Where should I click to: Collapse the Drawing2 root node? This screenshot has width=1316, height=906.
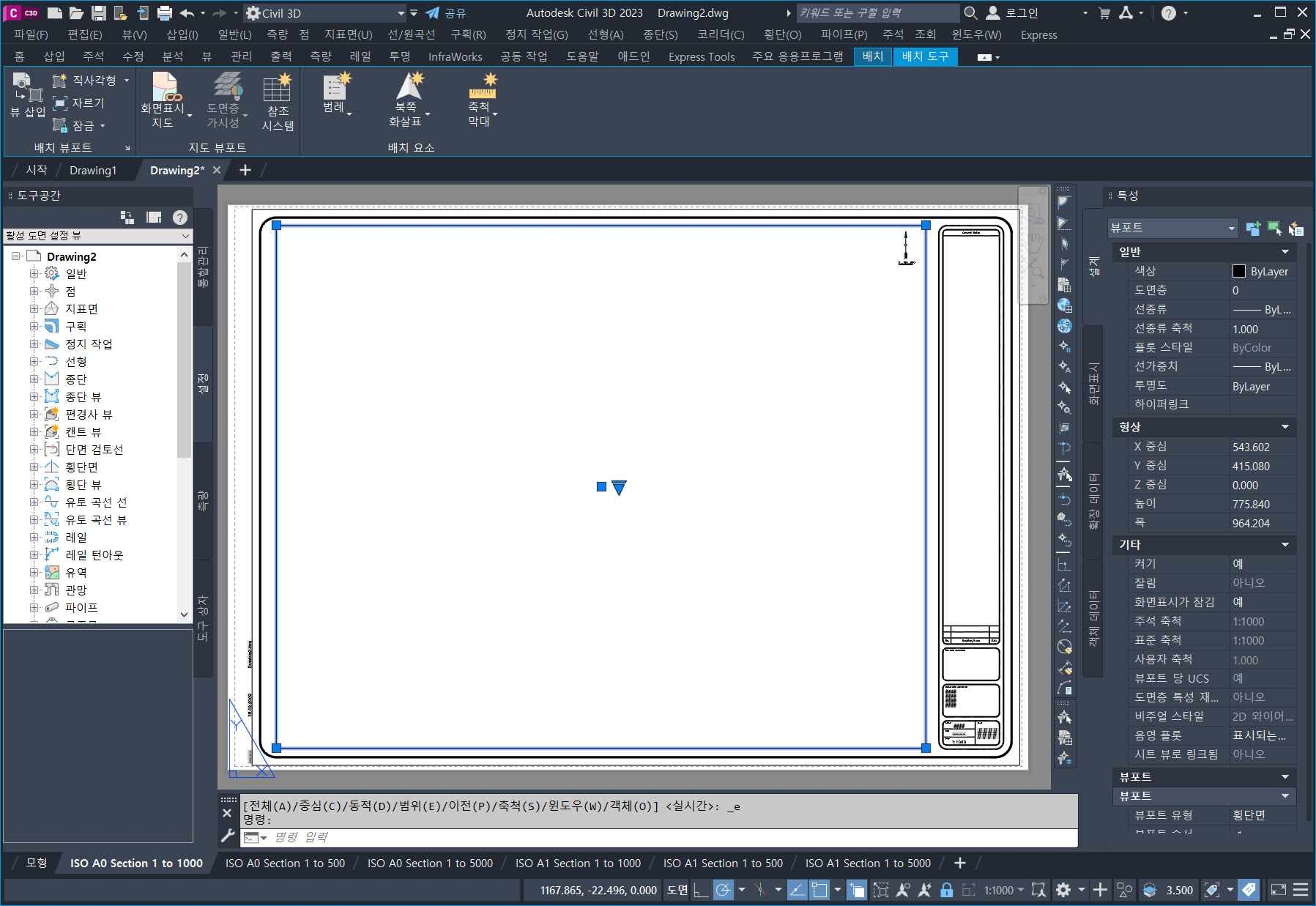coord(15,256)
